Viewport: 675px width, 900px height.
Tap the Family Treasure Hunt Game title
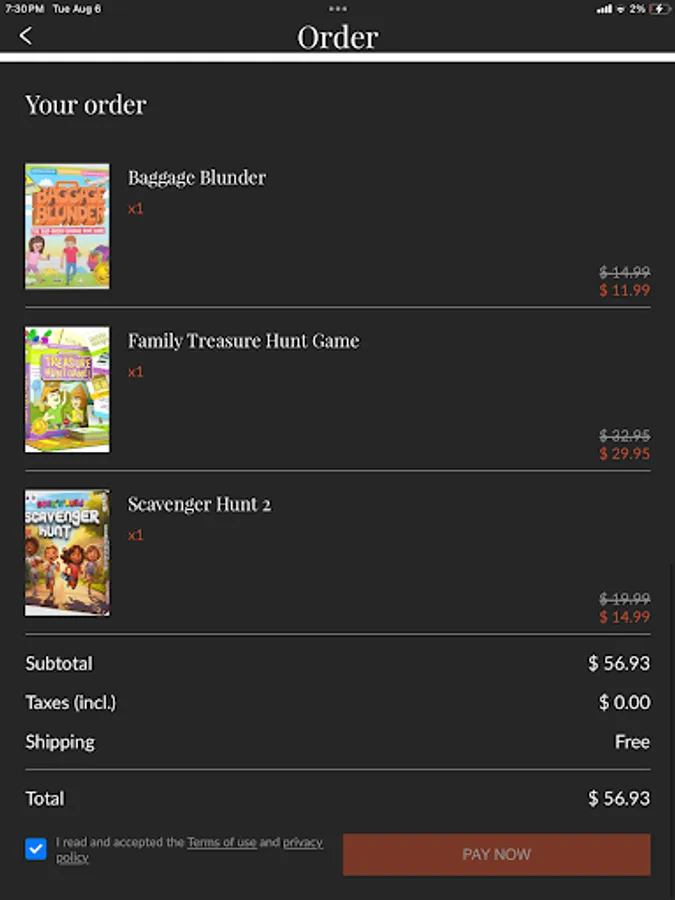tap(243, 341)
